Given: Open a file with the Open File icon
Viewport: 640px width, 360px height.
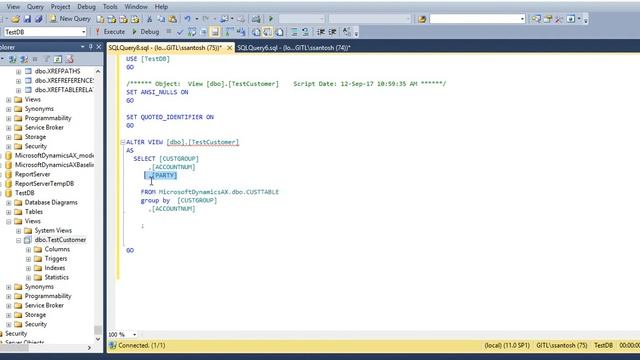Looking at the screenshot, I should pyautogui.click(x=16, y=19).
